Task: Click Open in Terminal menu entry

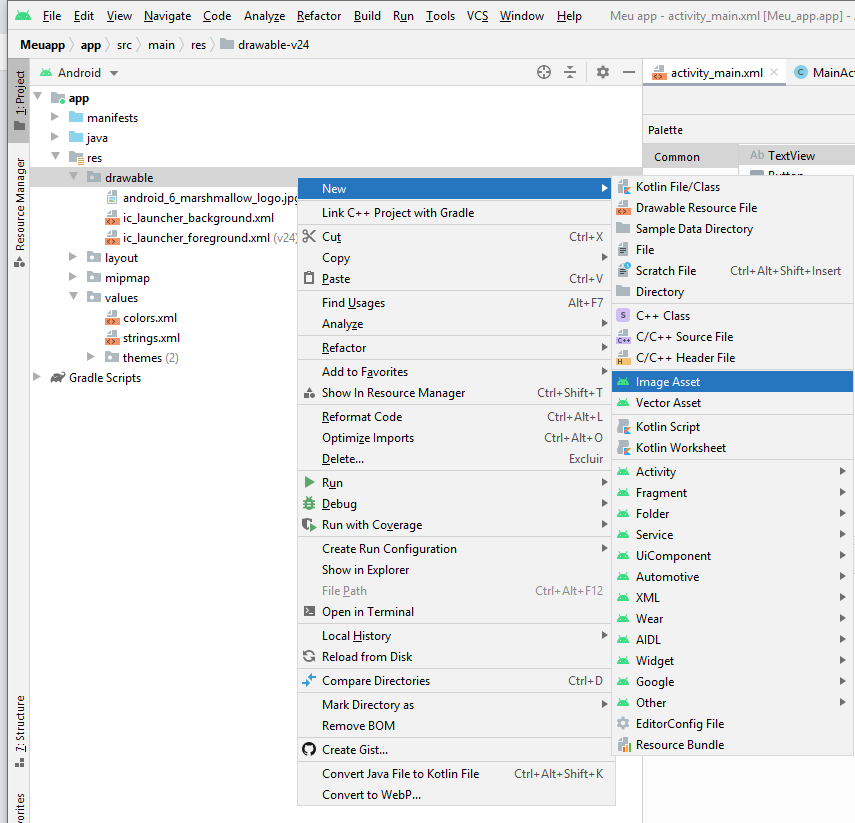Action: pos(367,612)
